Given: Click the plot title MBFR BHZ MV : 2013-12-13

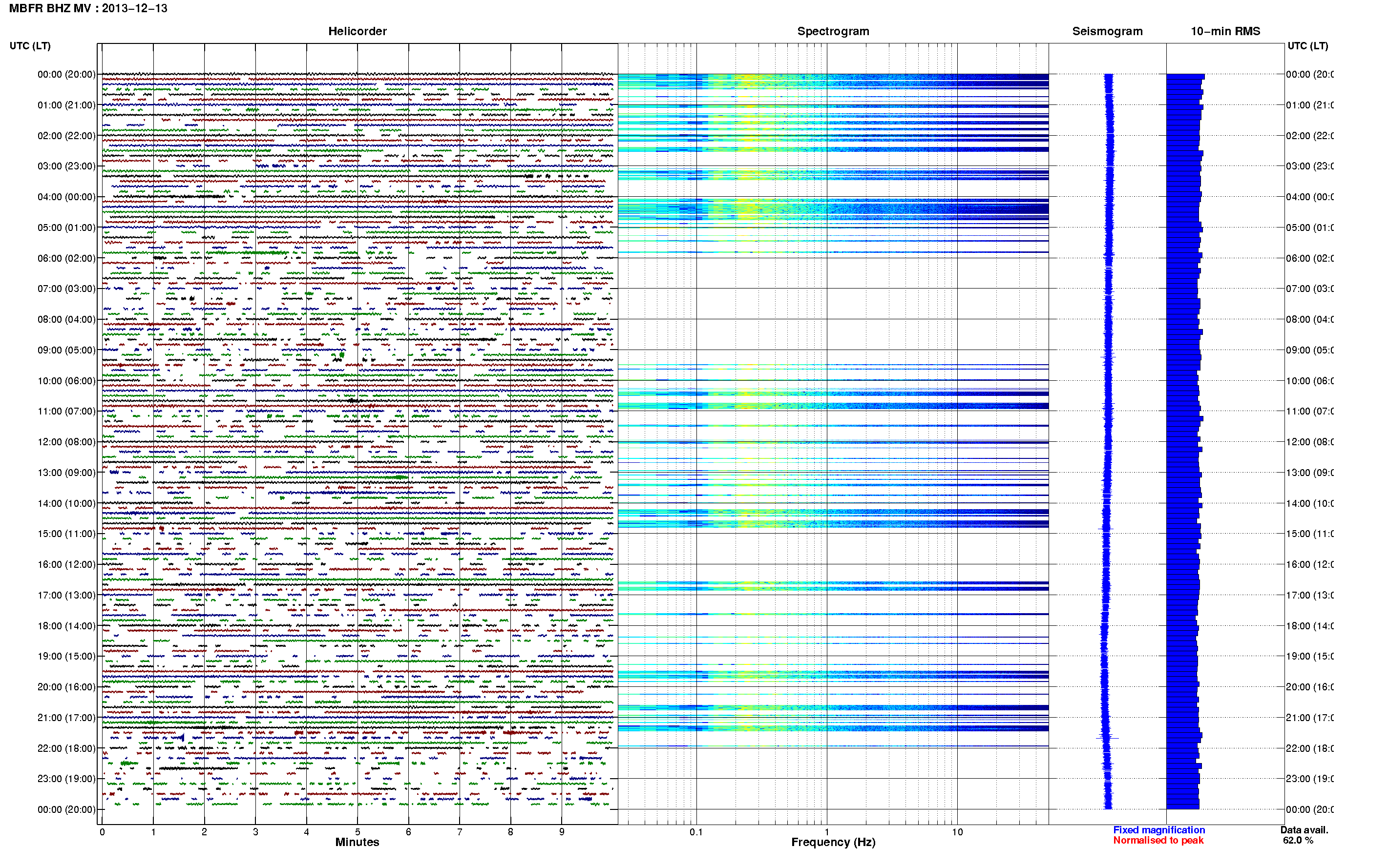Looking at the screenshot, I should coord(88,9).
